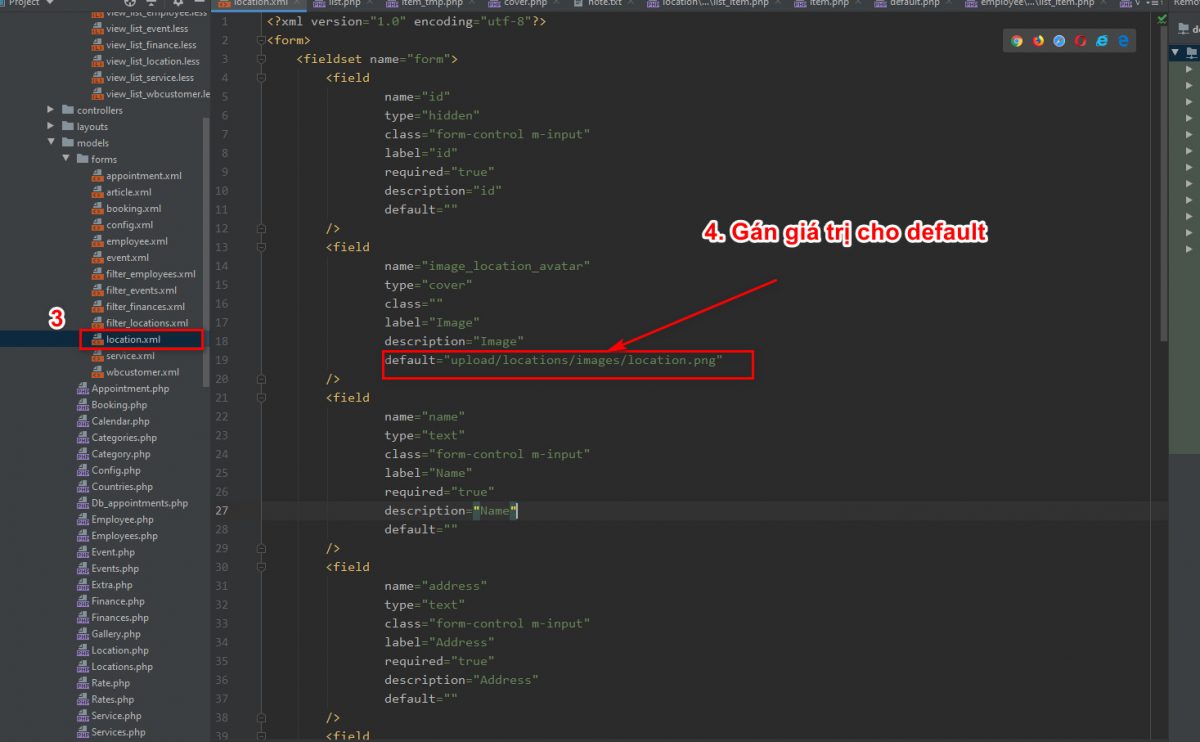Open location.xml in the project tree
The height and width of the screenshot is (742, 1200).
(132, 340)
